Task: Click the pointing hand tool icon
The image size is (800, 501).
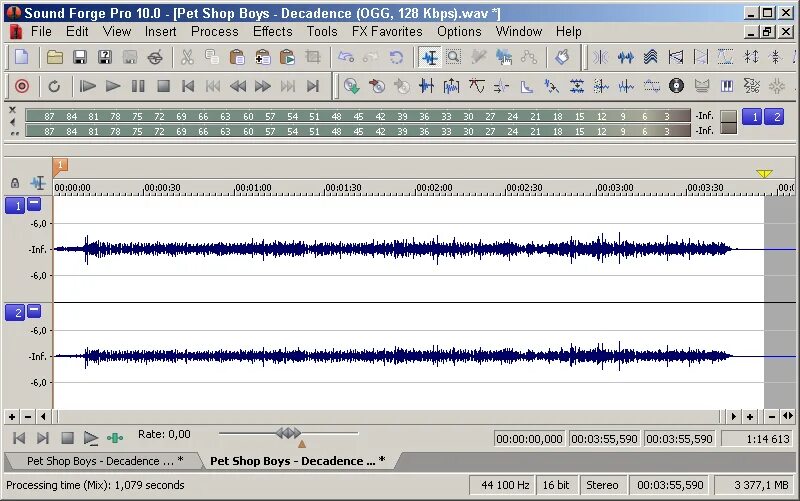Action: (x=562, y=57)
